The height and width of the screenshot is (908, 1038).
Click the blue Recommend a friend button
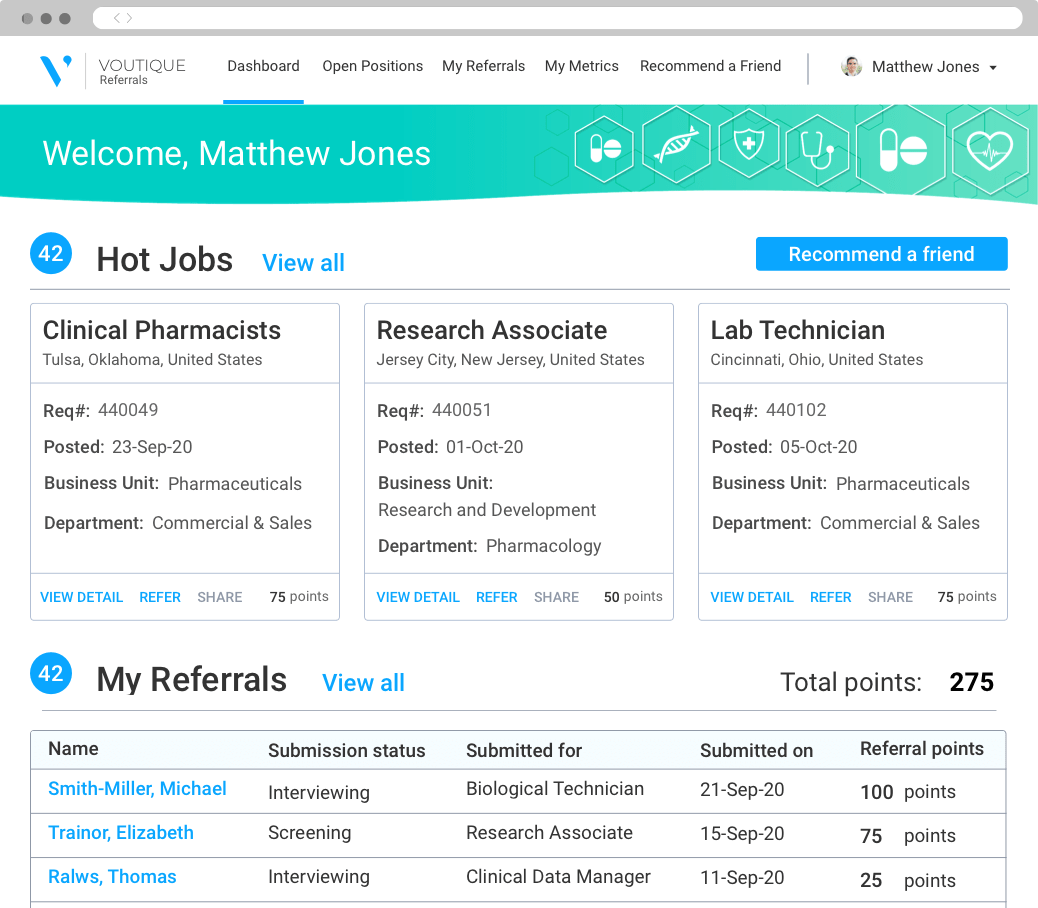882,254
